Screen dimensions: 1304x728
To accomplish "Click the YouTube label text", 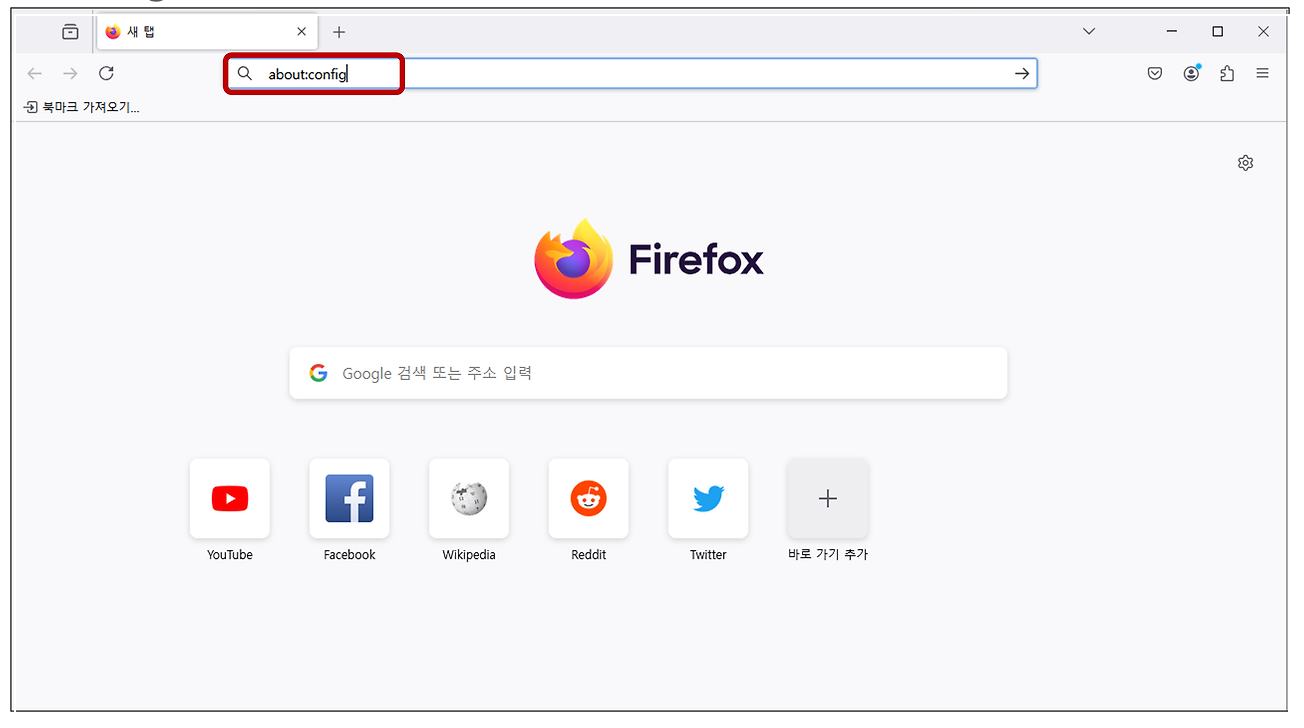I will point(230,555).
